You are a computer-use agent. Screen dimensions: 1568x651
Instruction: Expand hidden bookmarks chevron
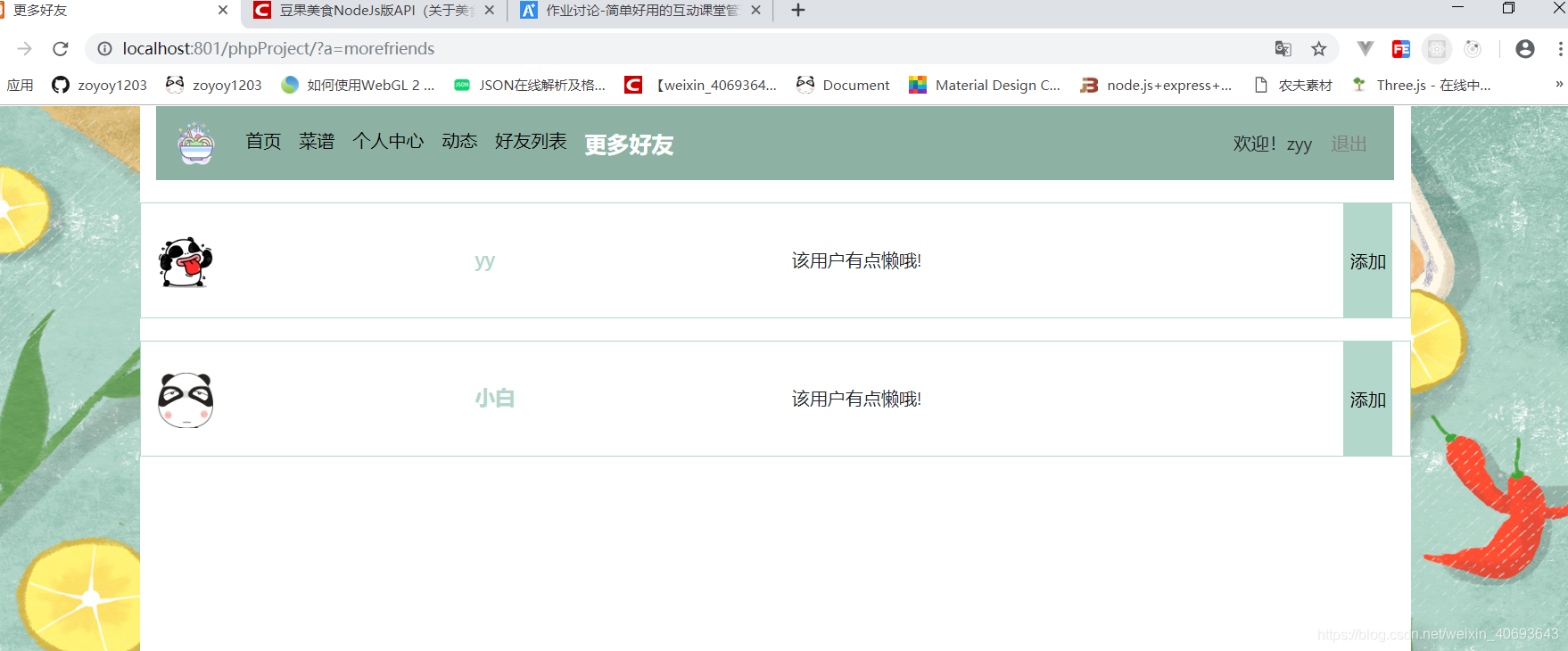click(1559, 84)
